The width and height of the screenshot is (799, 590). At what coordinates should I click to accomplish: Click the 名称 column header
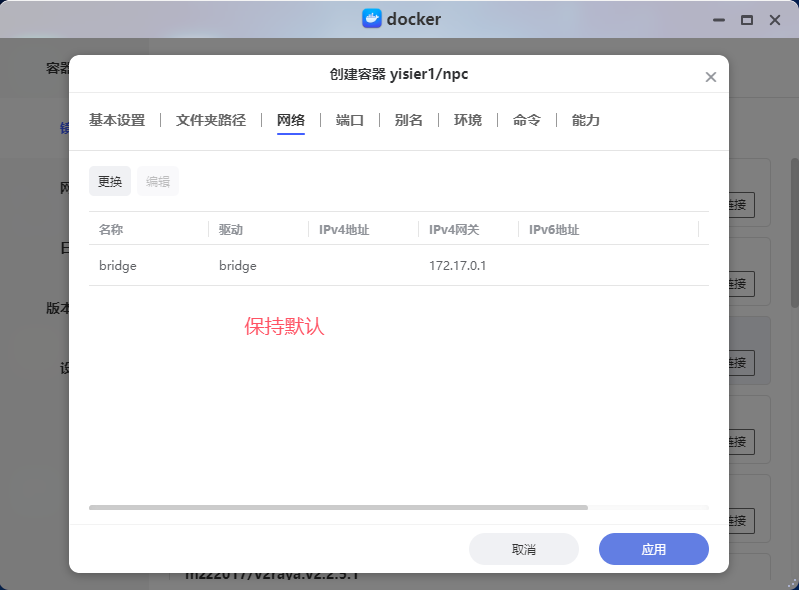click(x=111, y=230)
